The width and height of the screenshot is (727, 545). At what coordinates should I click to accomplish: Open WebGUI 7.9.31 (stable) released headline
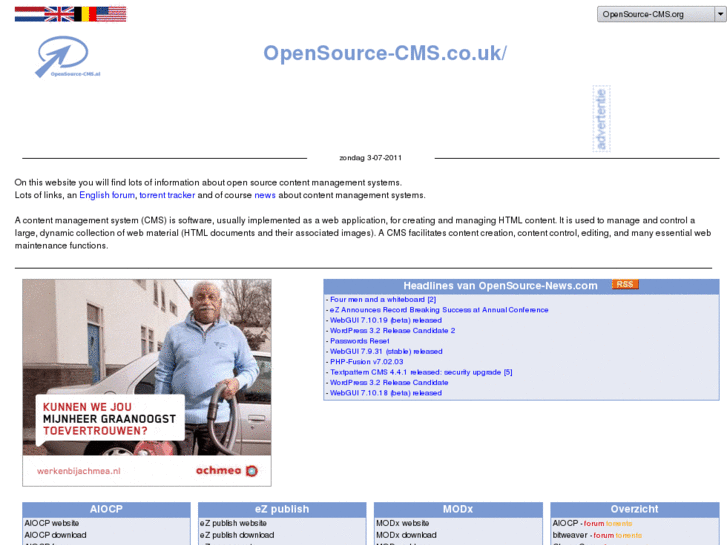point(386,352)
